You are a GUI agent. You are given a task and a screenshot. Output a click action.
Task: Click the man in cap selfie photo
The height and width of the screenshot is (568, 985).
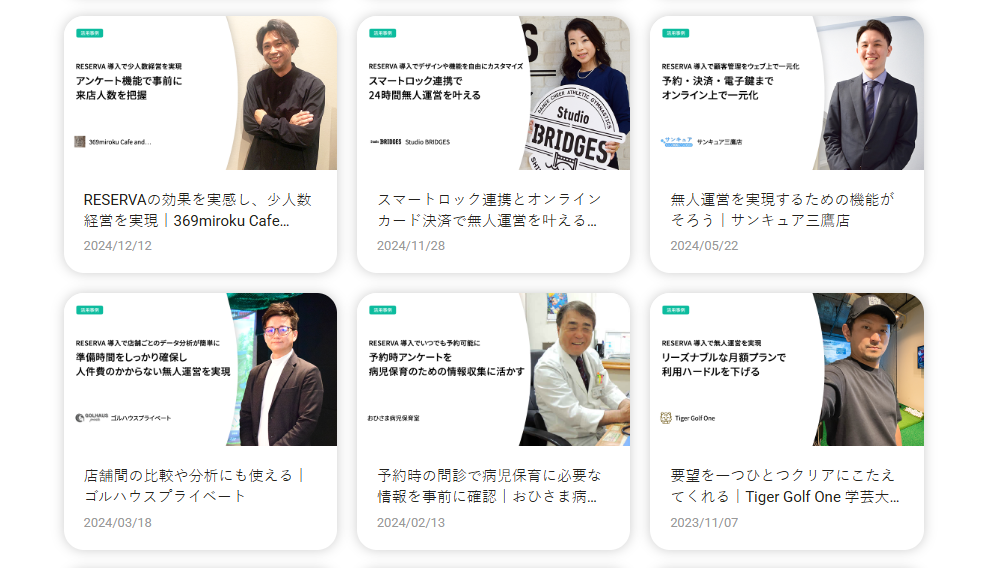pyautogui.click(x=869, y=369)
